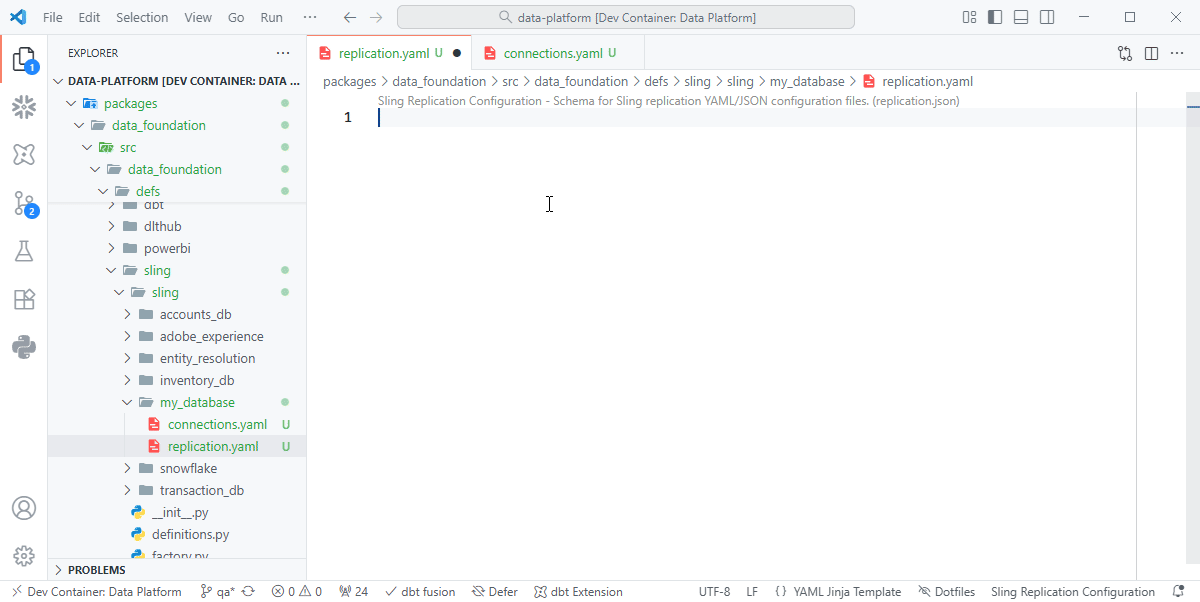Open the Python extension sidebar icon
Screen dimensions: 1200x602
(x=26, y=347)
